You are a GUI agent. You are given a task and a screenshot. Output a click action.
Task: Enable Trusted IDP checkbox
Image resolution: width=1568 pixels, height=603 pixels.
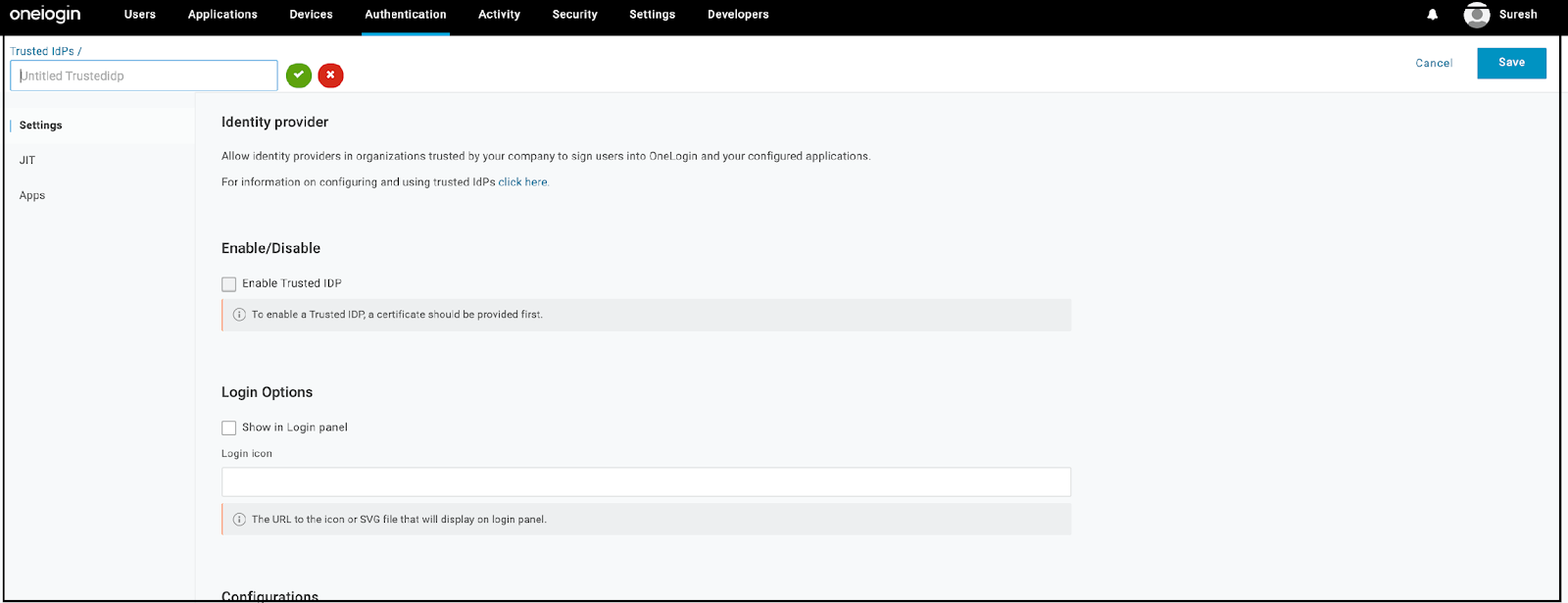[x=229, y=284]
